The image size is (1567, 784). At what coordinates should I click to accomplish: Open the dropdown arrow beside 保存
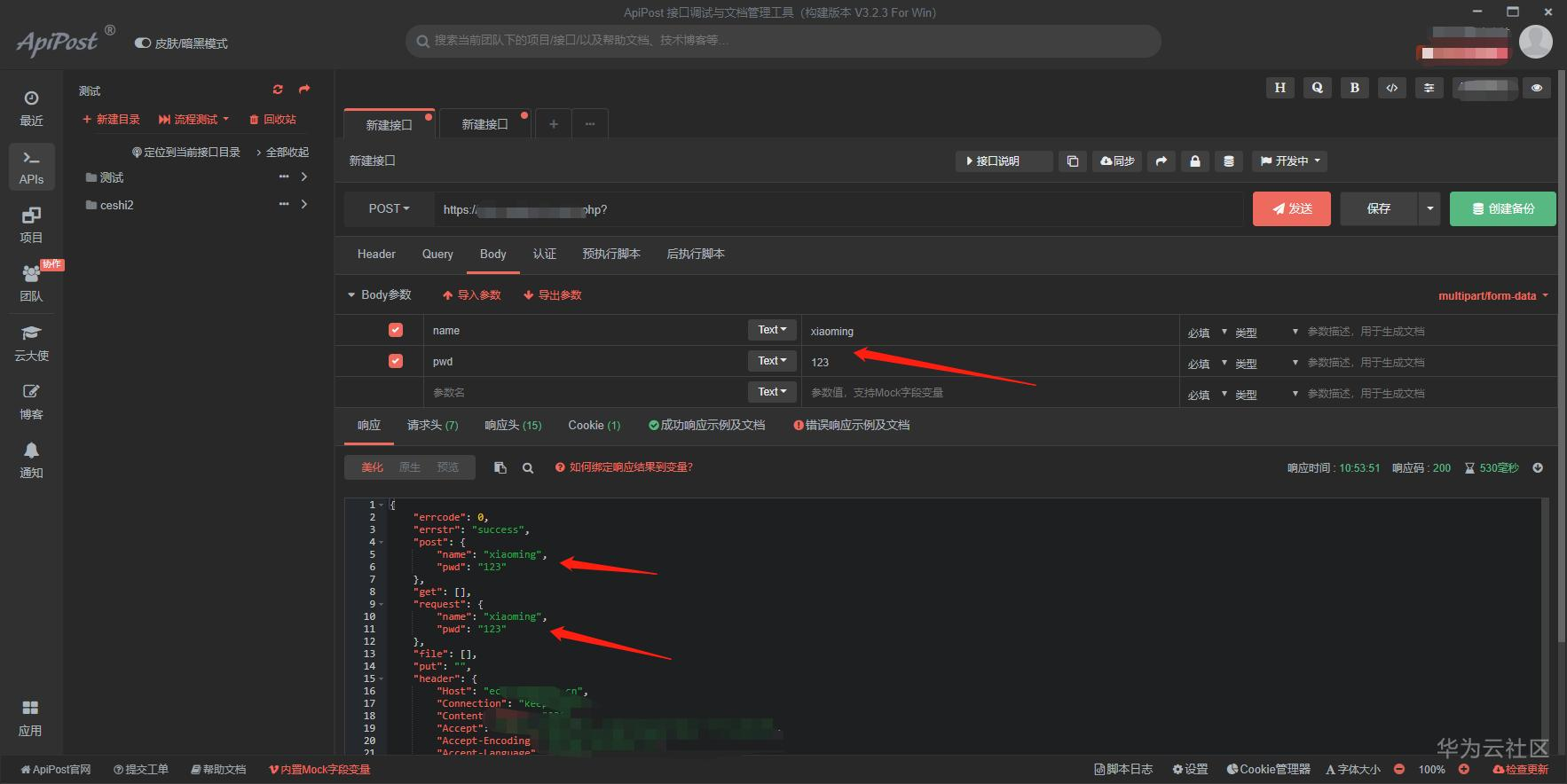tap(1429, 208)
